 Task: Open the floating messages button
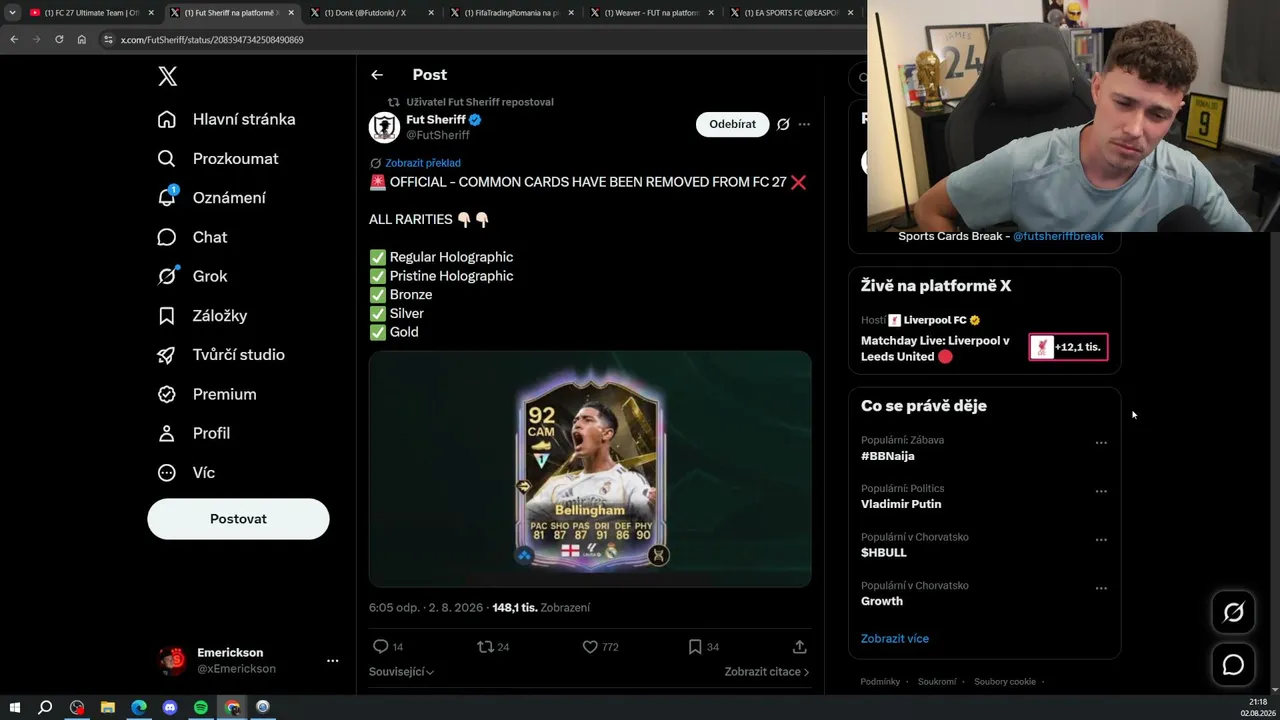pos(1233,665)
